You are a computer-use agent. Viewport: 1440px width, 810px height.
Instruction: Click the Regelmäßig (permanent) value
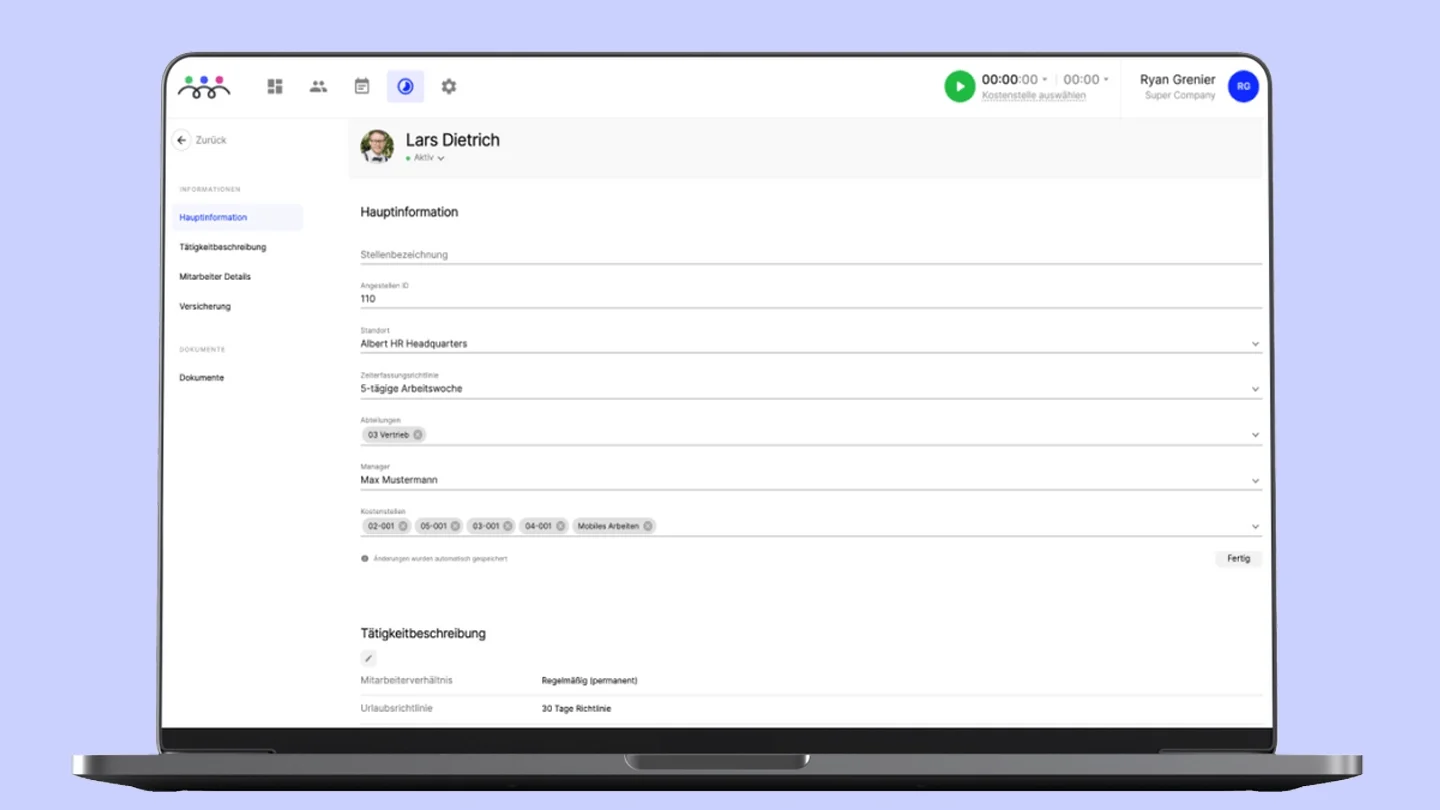pyautogui.click(x=589, y=680)
